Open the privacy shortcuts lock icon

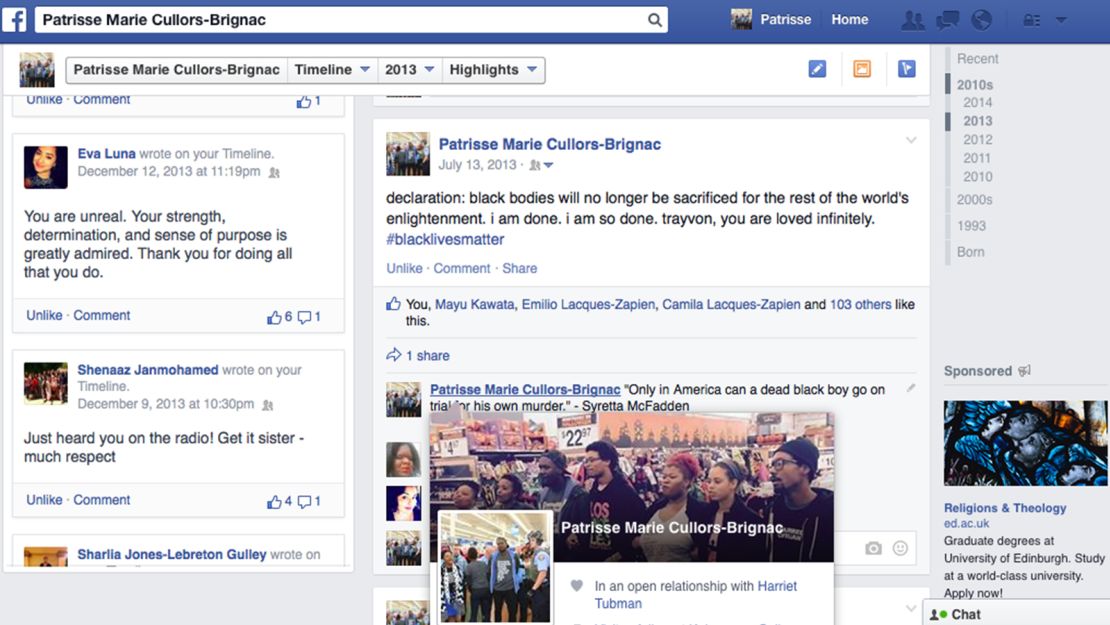[x=1031, y=20]
